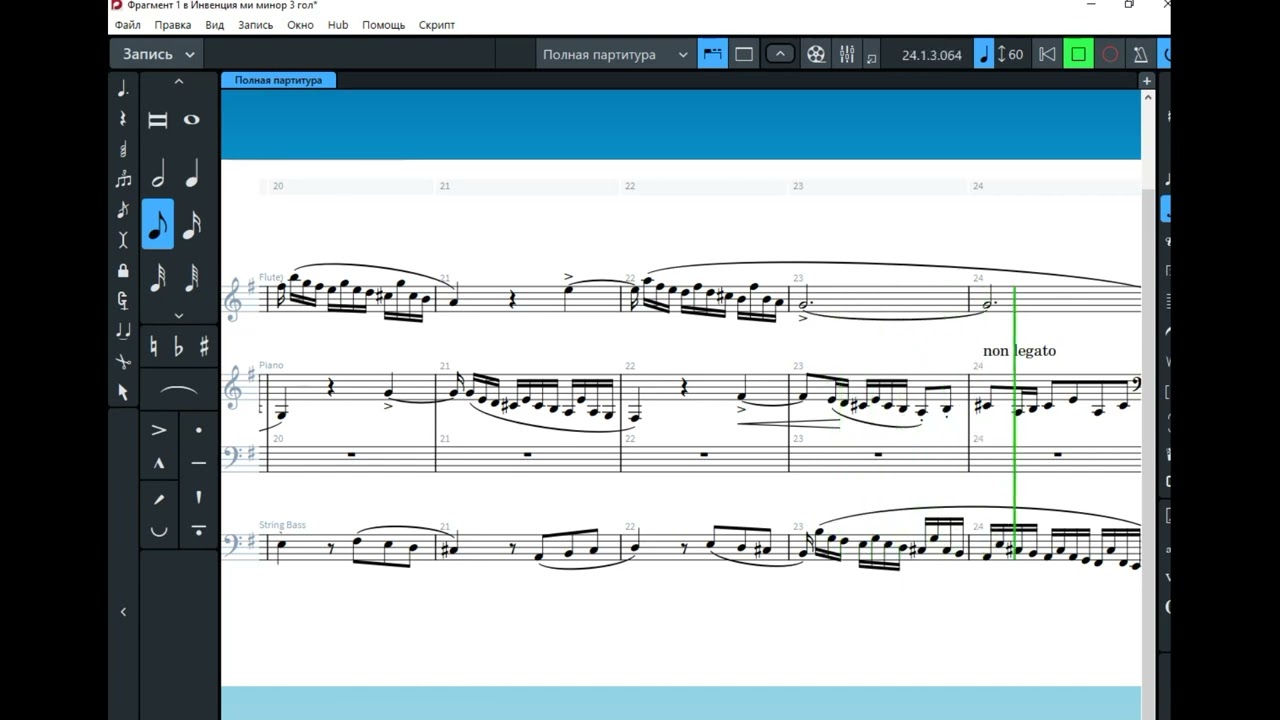Toggle the metronome click
1280x720 pixels.
[x=1140, y=55]
